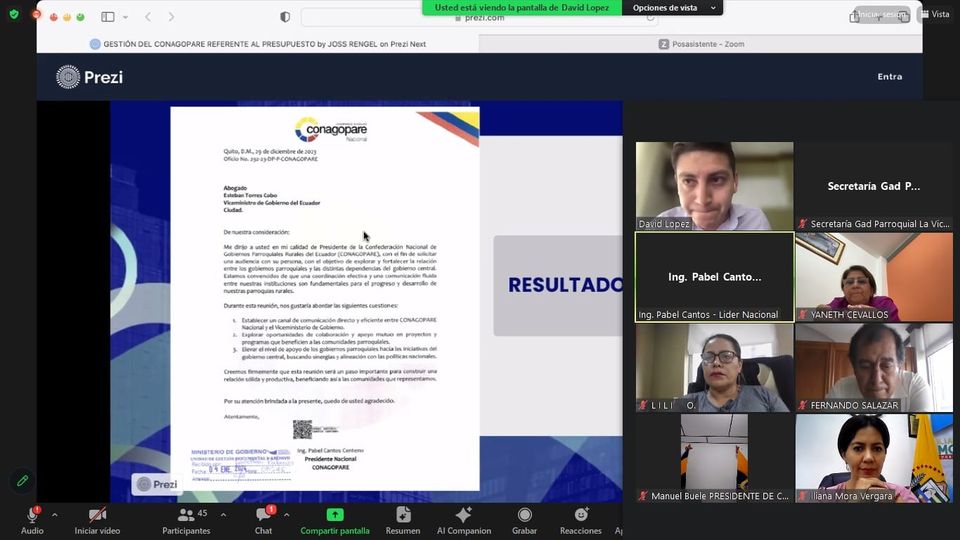
Task: Toggle Grabar to record the meeting
Action: point(524,515)
